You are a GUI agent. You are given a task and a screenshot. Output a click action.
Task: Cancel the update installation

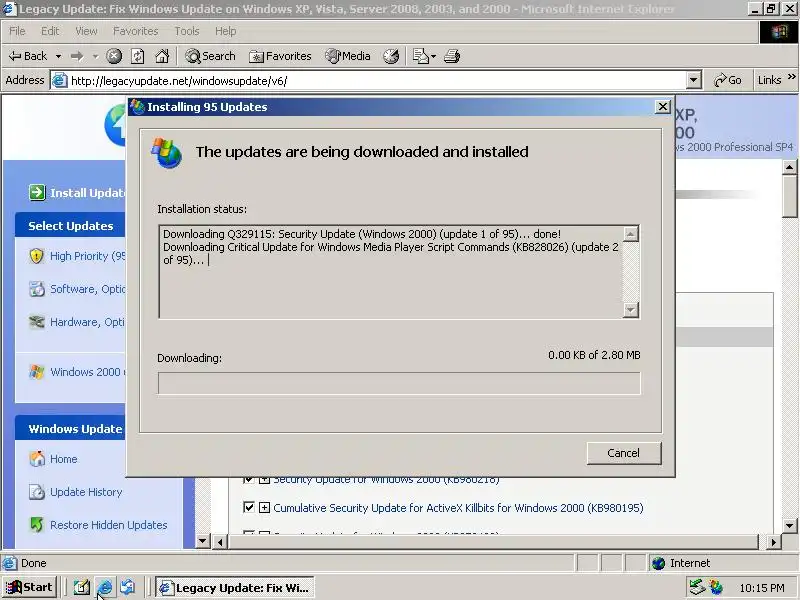623,453
